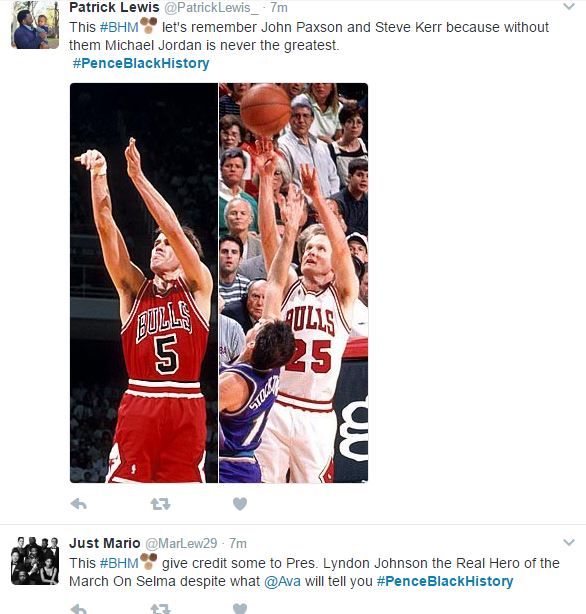Like Just Mario's tweet with heart

click(x=240, y=609)
